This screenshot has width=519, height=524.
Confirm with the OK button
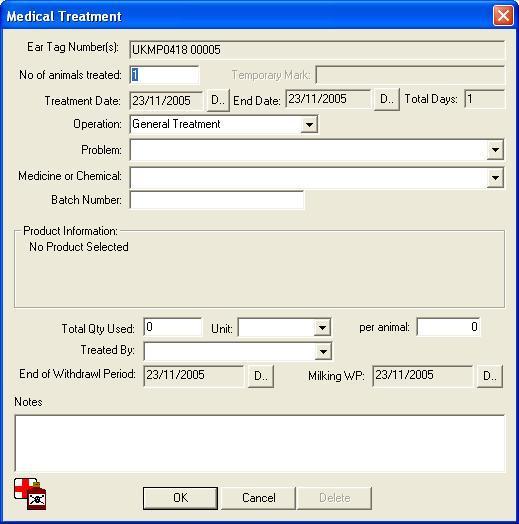[180, 498]
